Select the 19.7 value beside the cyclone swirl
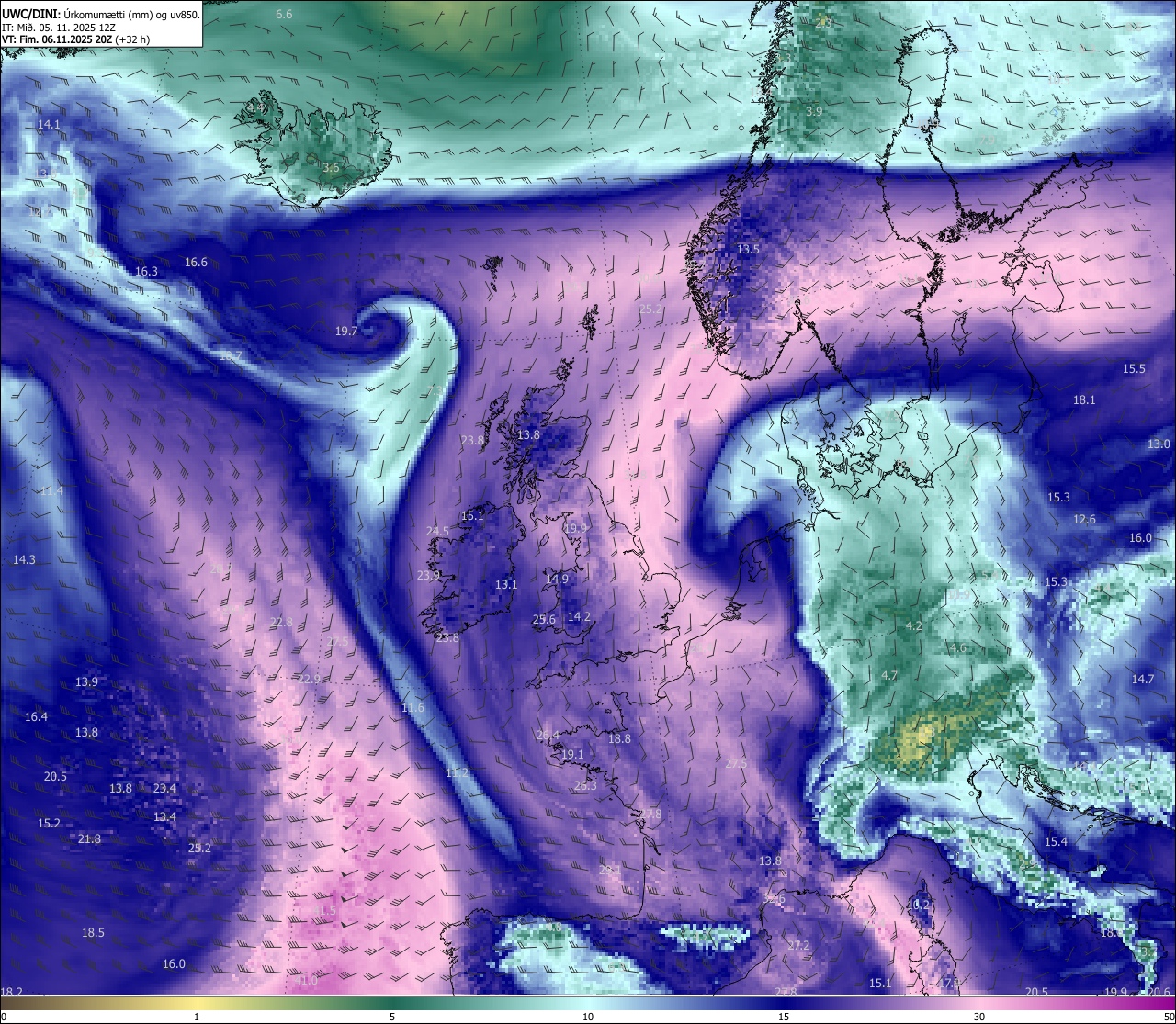1176x1024 pixels. [x=346, y=332]
